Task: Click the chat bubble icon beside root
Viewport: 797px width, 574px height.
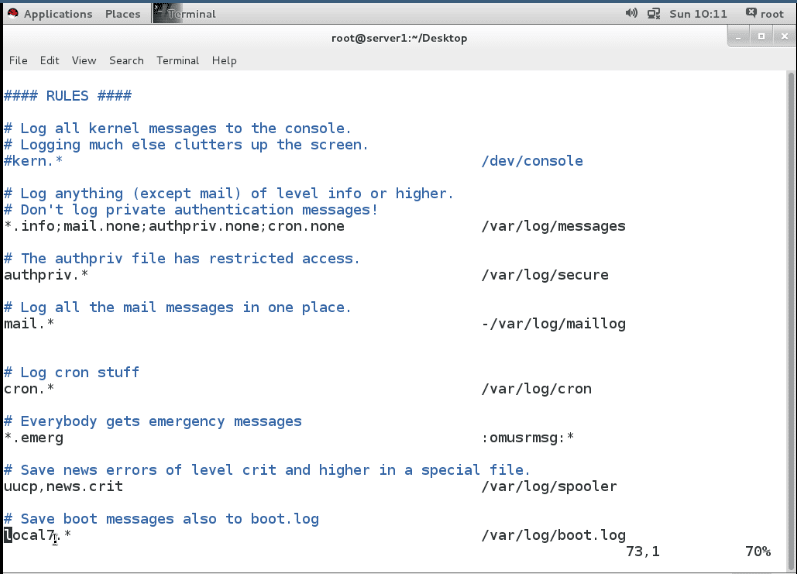Action: point(751,13)
